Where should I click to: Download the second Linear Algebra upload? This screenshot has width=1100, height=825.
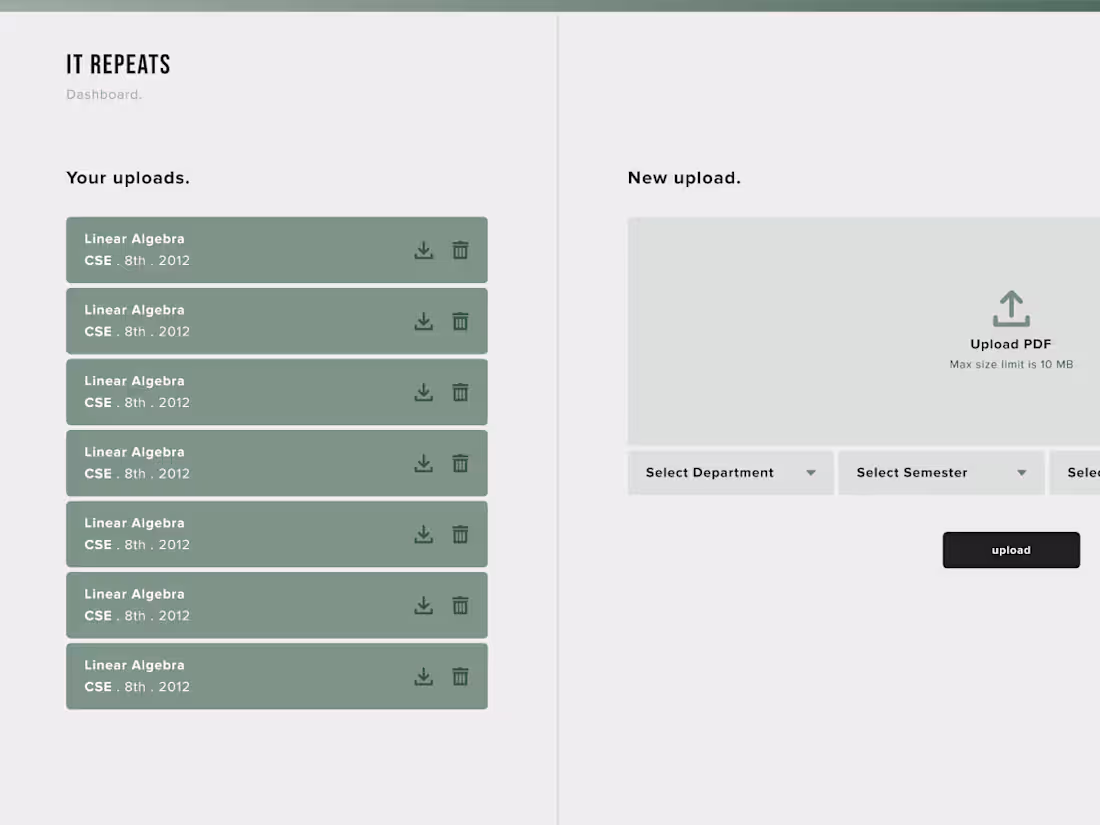424,321
